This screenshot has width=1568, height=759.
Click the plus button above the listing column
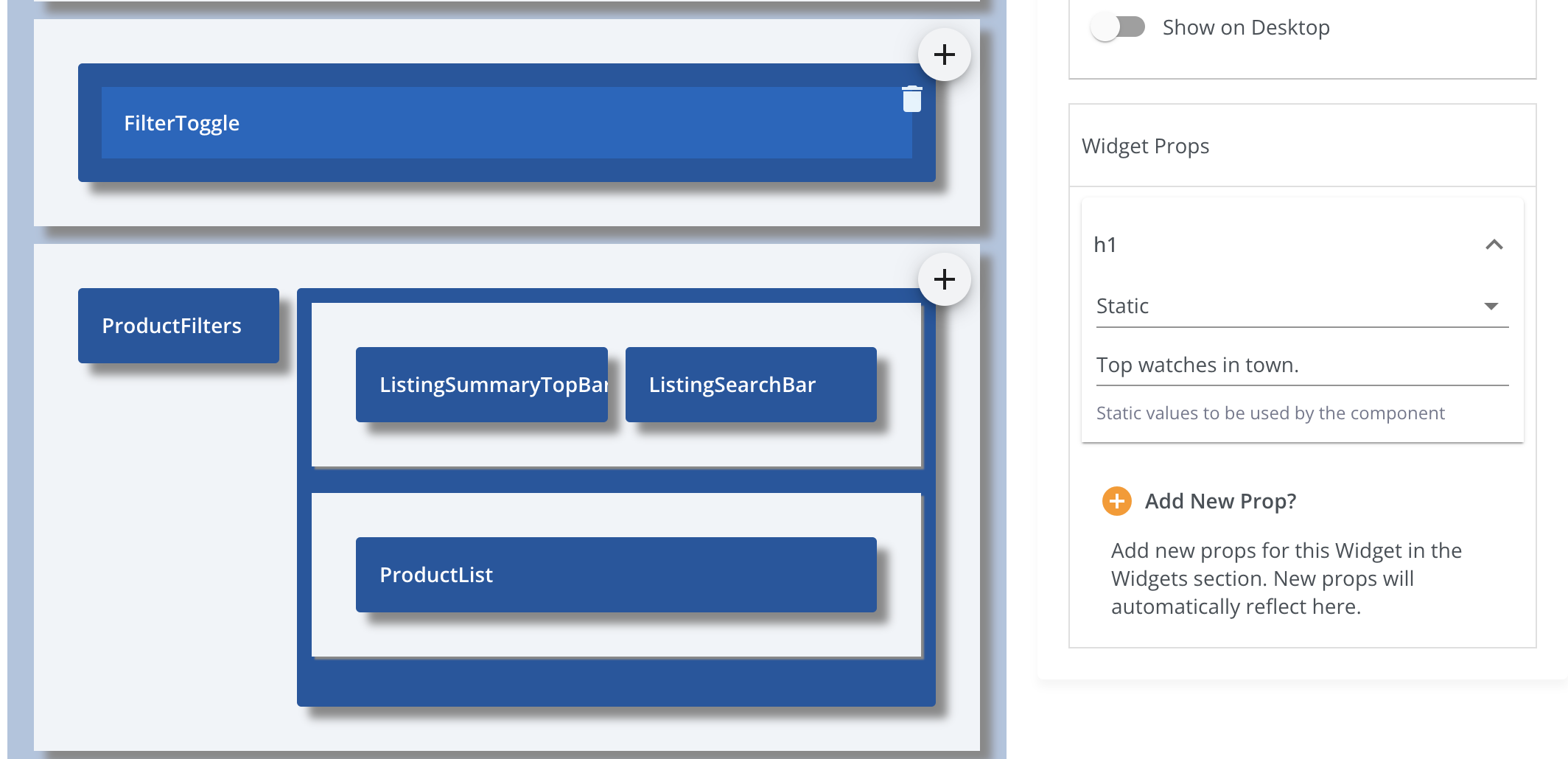[944, 279]
